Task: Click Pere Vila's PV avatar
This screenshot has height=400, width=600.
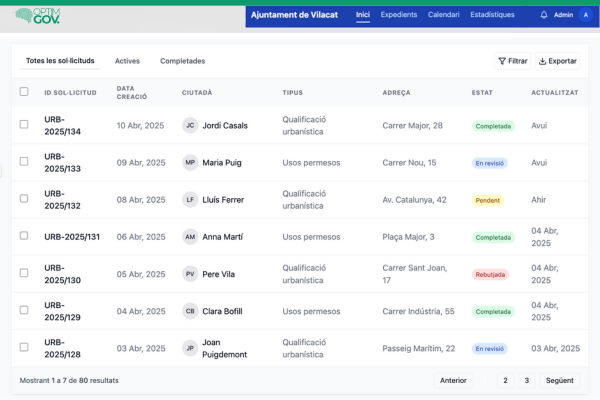Action: click(190, 274)
